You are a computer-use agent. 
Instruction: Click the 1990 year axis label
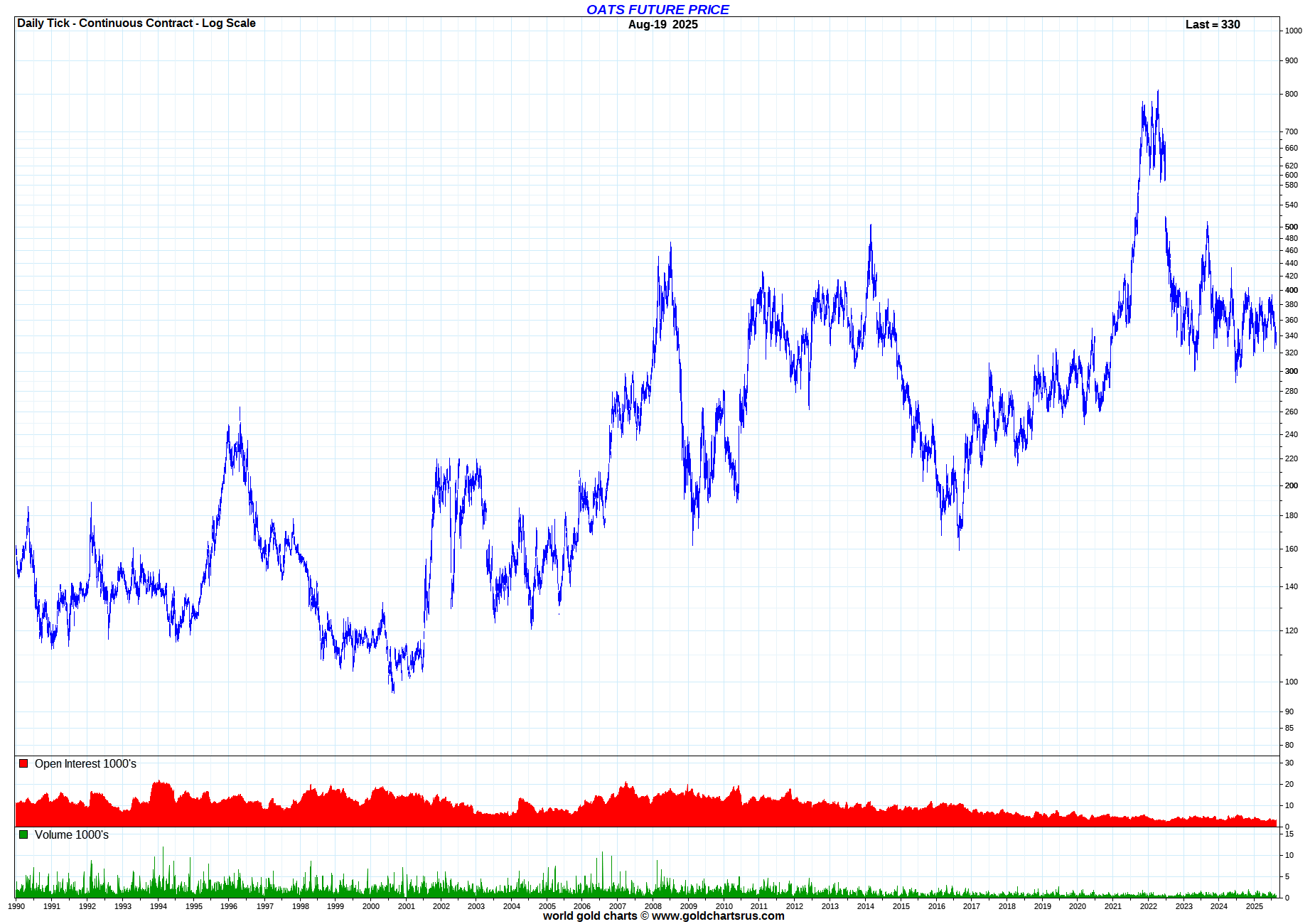tap(16, 906)
